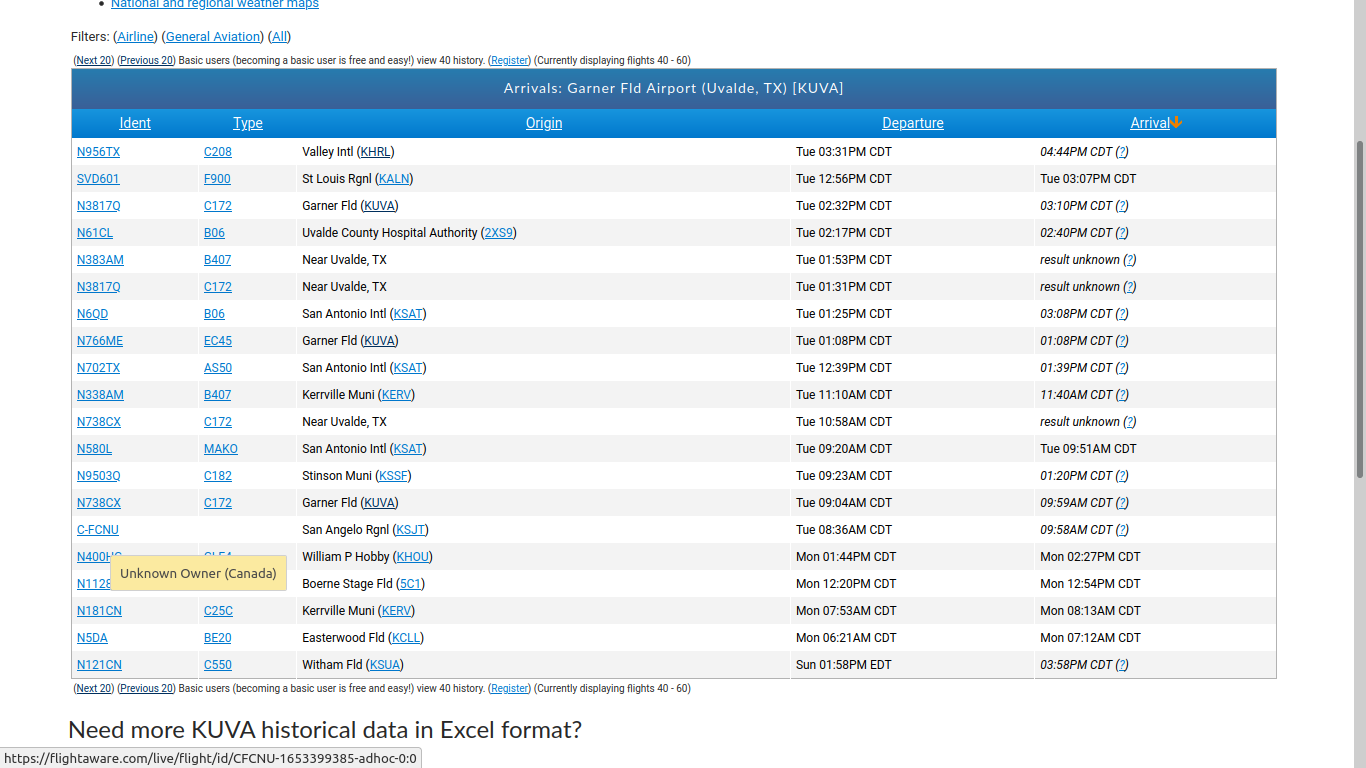Select 'Tue 09:51AM CDT' arrival text
The width and height of the screenshot is (1366, 768).
point(1088,449)
